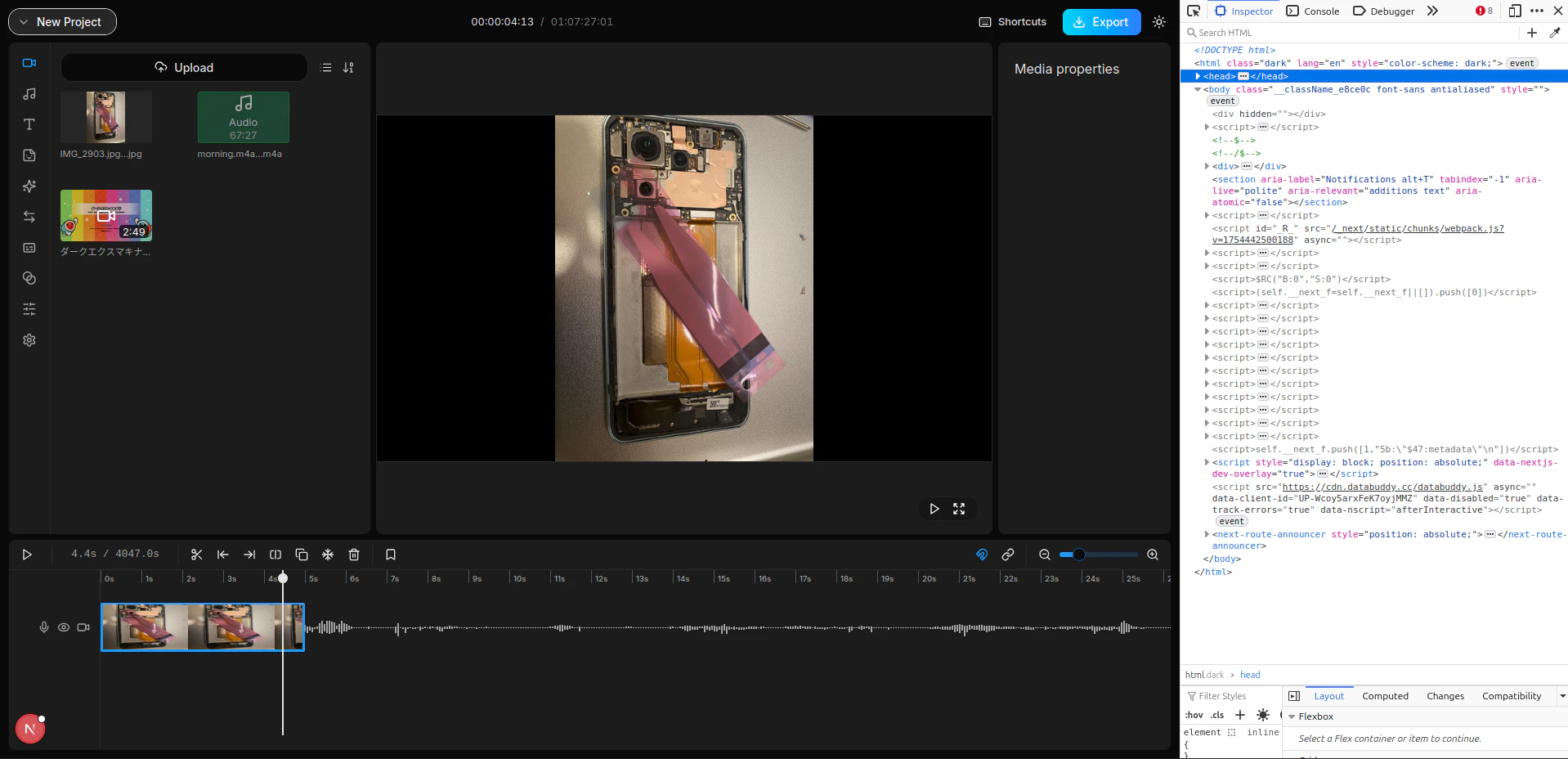Toggle track visibility eye icon
1568x759 pixels.
64,627
